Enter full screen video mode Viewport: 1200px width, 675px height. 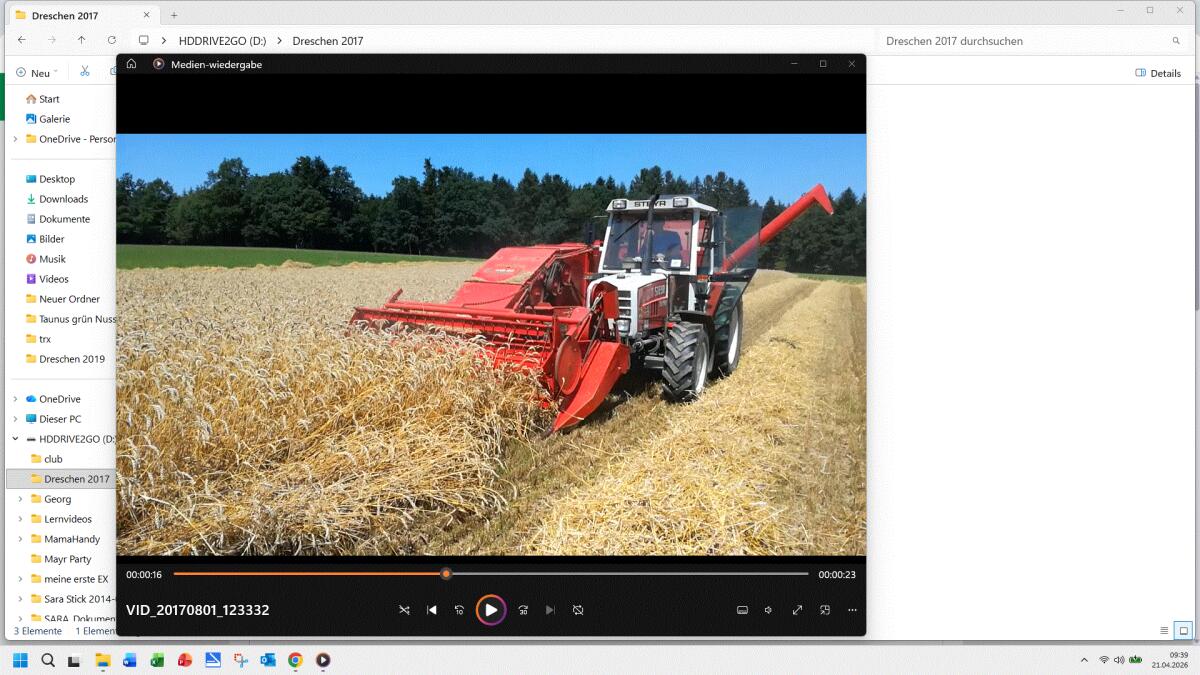click(x=797, y=610)
